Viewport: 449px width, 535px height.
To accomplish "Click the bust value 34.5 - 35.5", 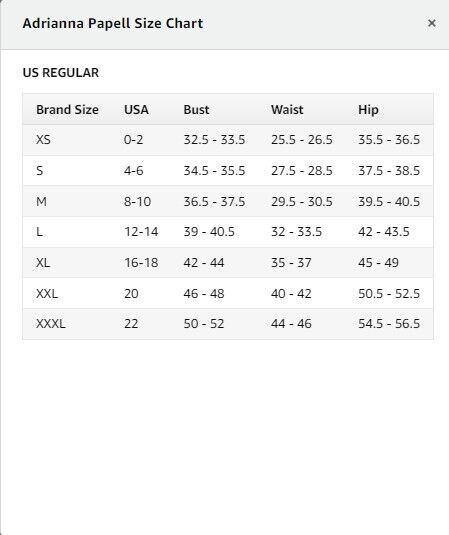I will tap(214, 171).
